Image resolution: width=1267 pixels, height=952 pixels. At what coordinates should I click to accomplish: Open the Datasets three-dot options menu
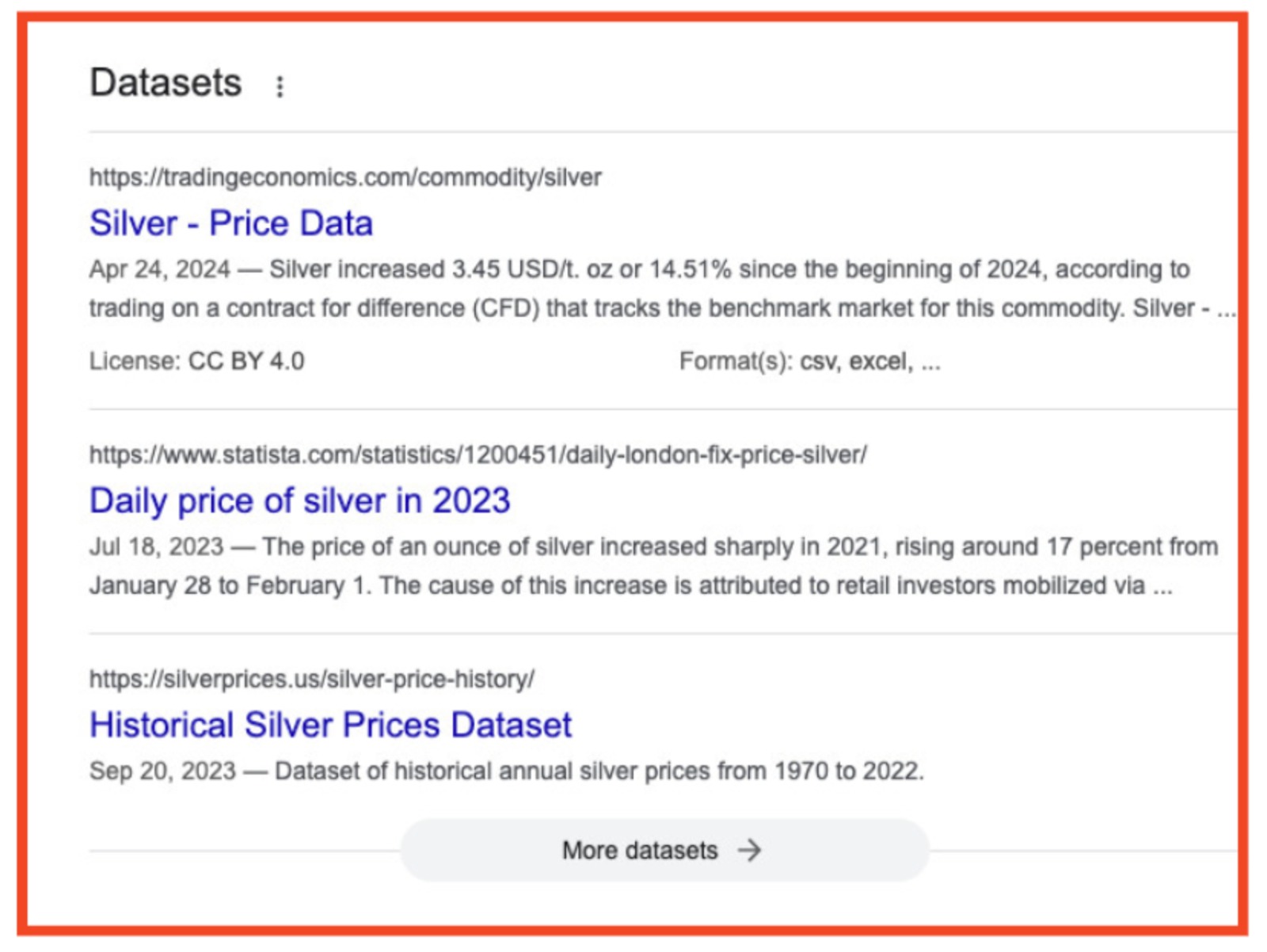[280, 86]
